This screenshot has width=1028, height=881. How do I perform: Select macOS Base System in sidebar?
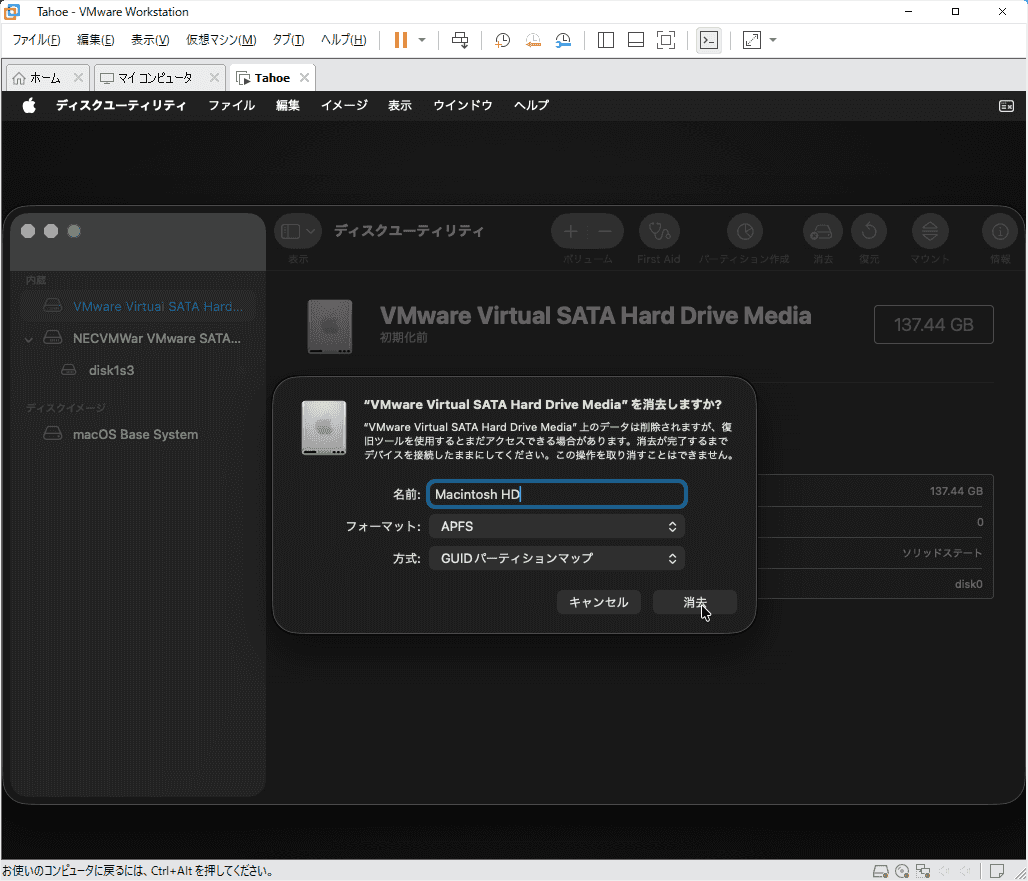(135, 434)
